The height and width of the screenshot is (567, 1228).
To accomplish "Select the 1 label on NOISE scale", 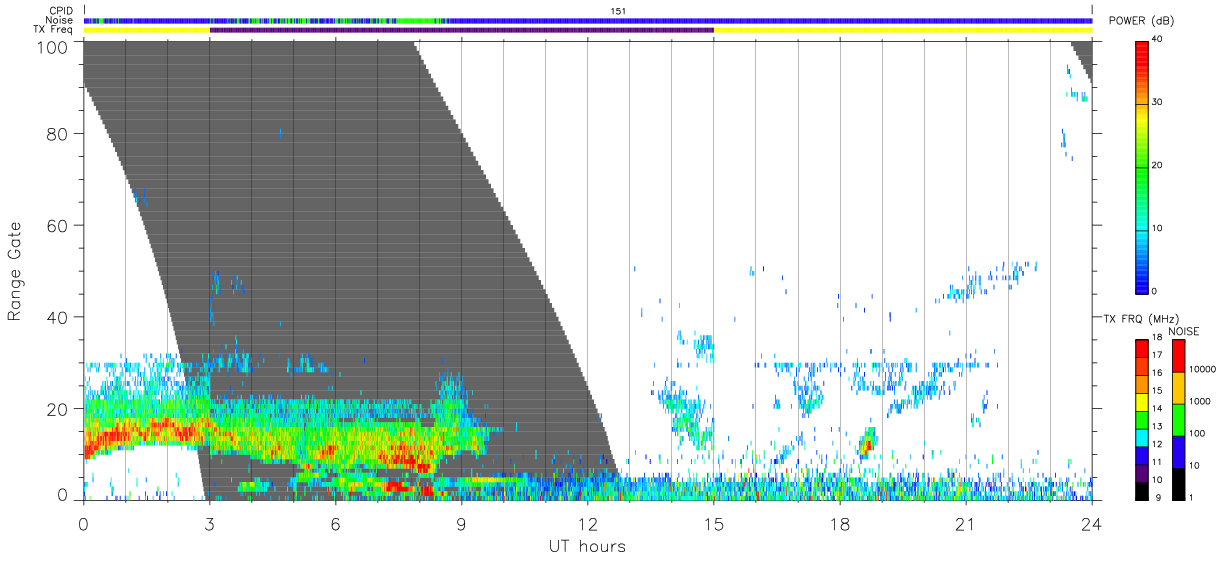I will [1191, 497].
